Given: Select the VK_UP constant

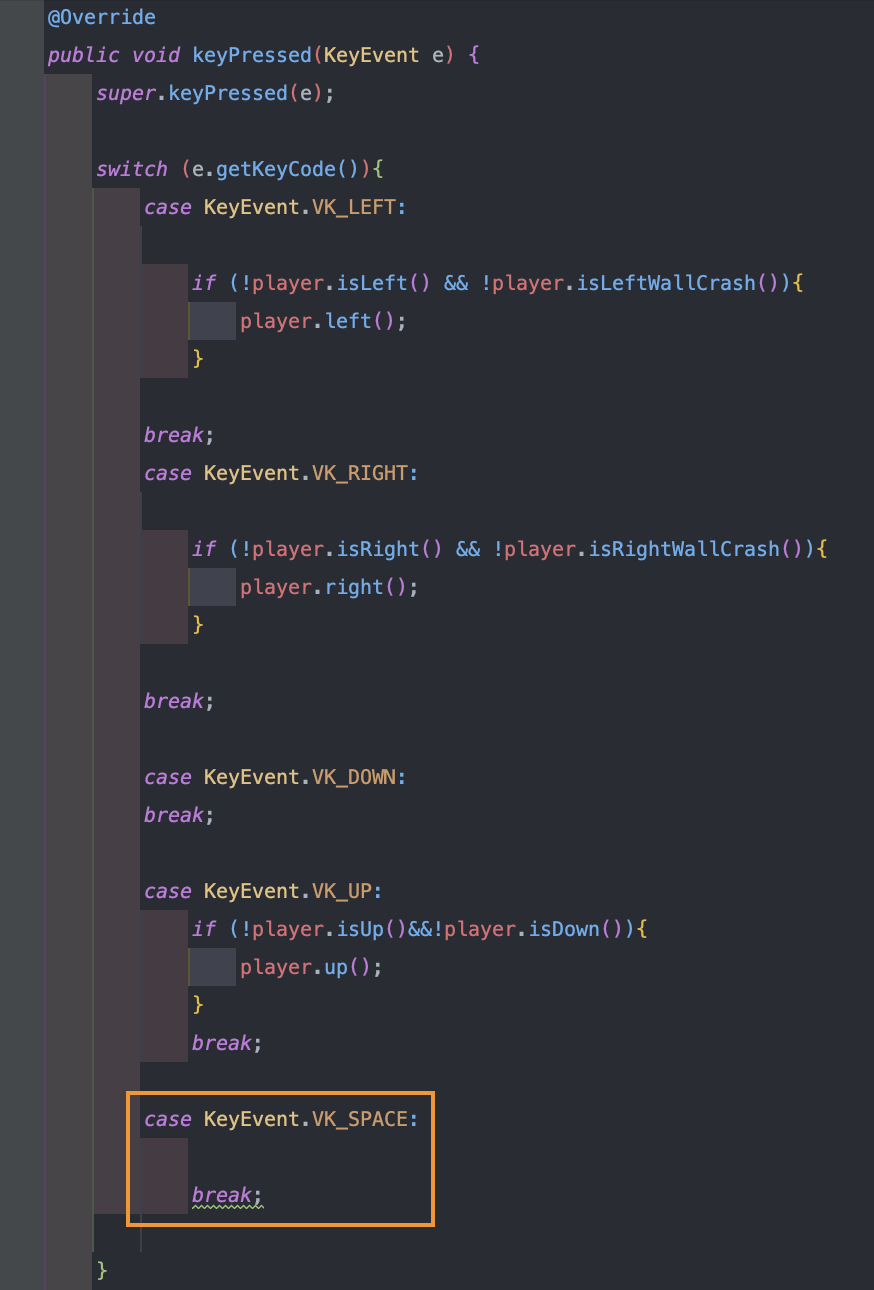Looking at the screenshot, I should point(342,891).
